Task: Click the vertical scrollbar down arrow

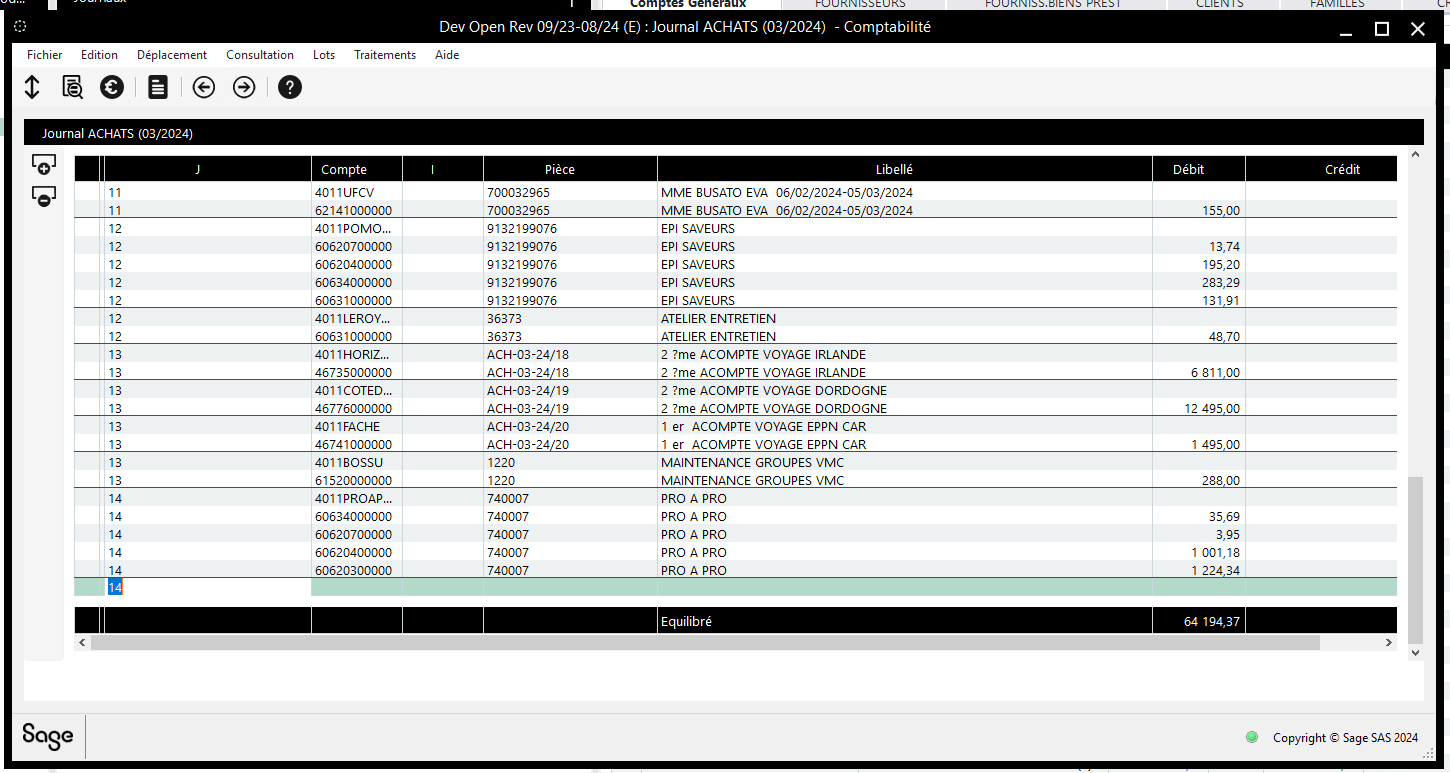Action: coord(1414,652)
